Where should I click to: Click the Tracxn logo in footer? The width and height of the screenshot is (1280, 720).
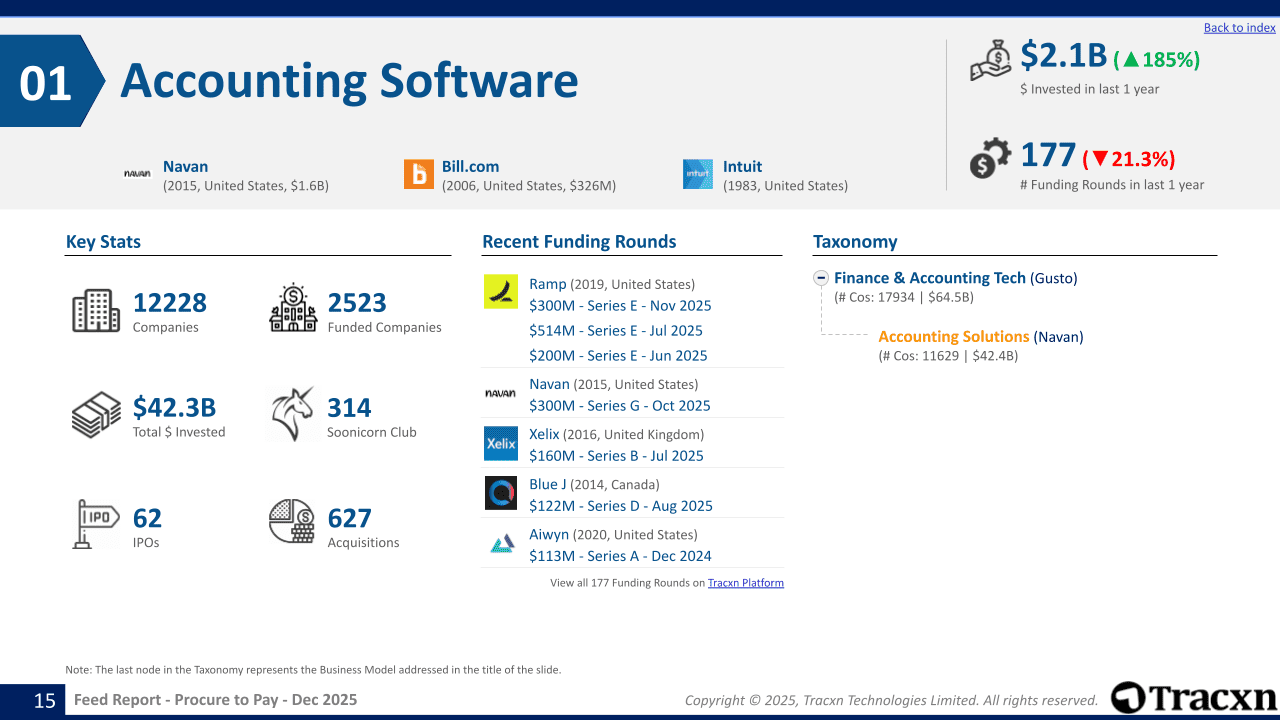[x=1194, y=698]
